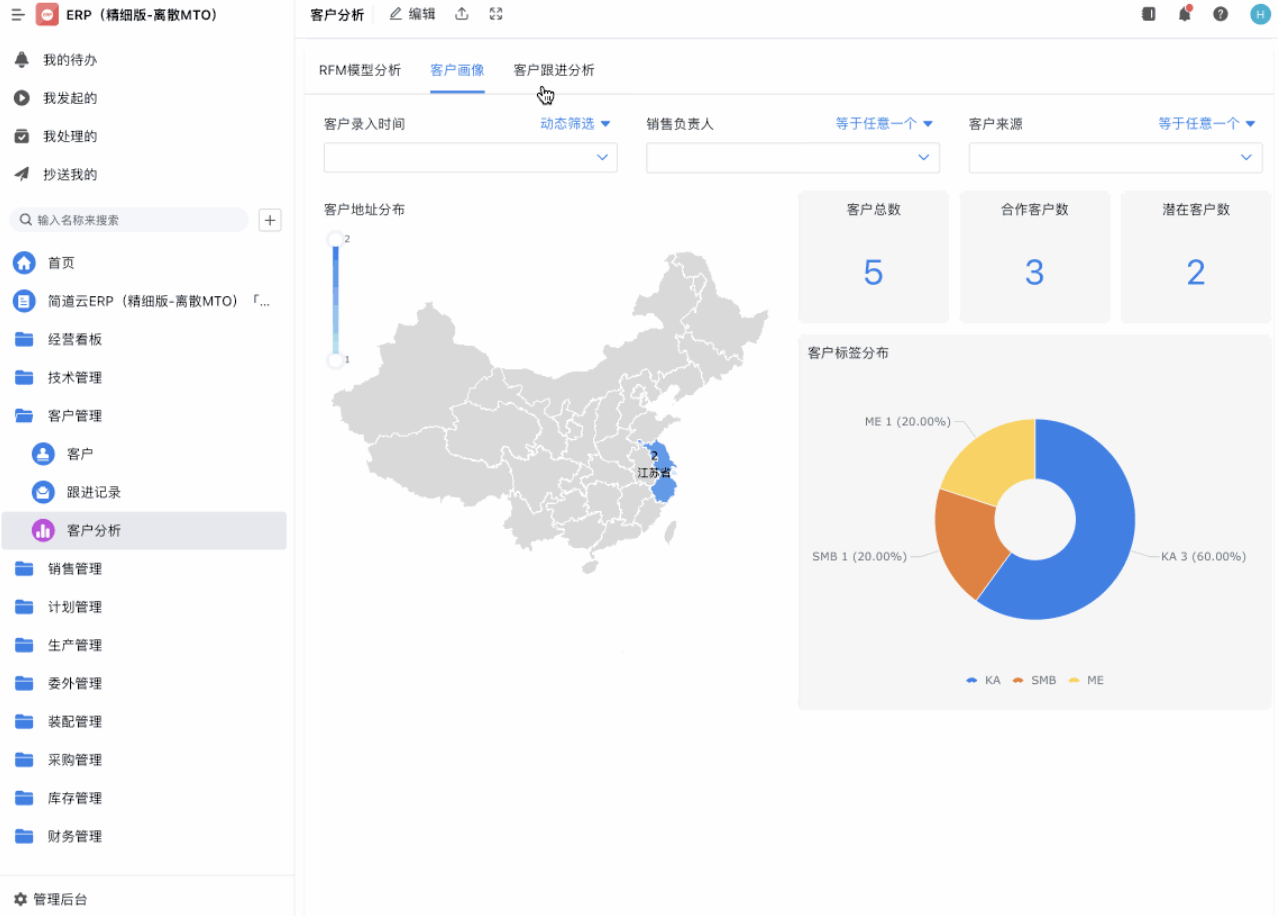This screenshot has height=916, width=1278.
Task: Toggle KA series in chart legend
Action: pos(983,680)
